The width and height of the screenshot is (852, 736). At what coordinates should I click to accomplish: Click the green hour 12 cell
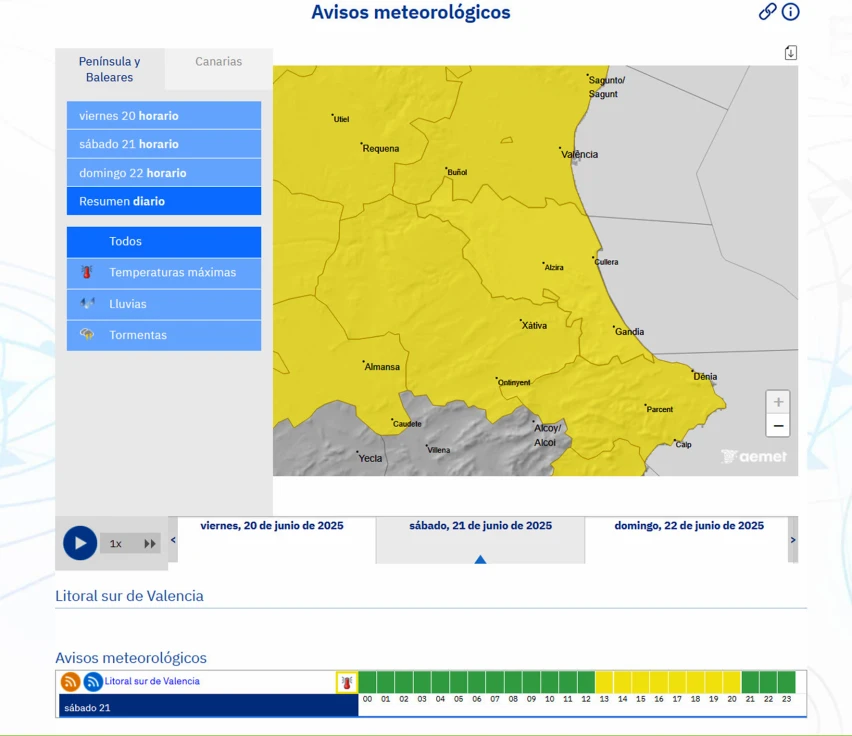(x=586, y=682)
